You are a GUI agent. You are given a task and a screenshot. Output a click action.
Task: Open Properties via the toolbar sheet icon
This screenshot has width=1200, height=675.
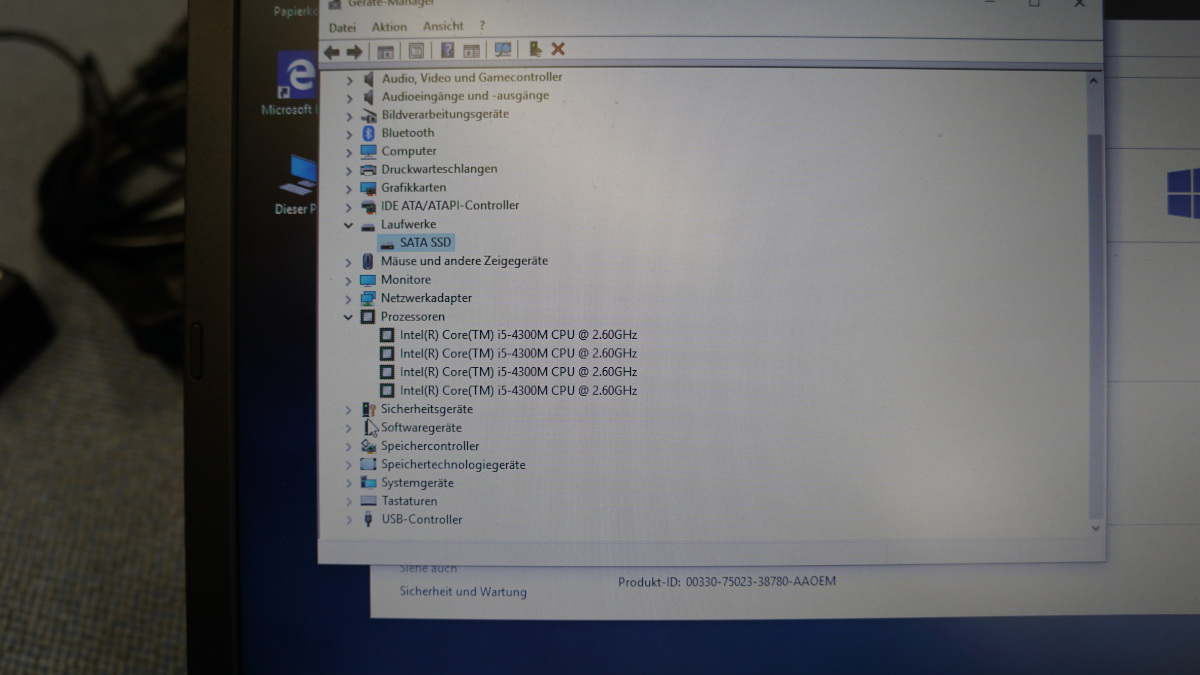pyautogui.click(x=416, y=50)
